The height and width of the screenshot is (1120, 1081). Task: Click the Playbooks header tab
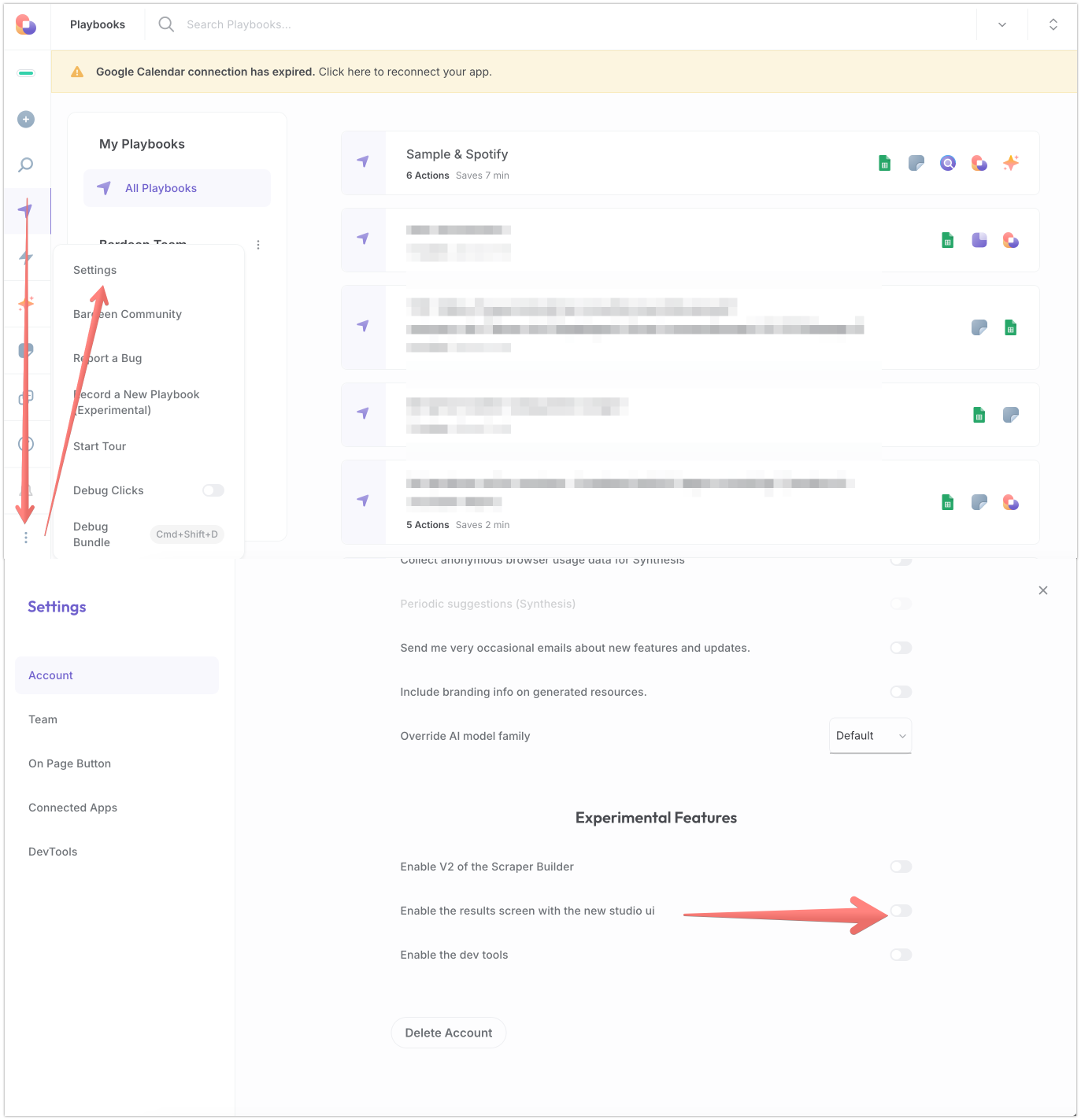pos(98,24)
